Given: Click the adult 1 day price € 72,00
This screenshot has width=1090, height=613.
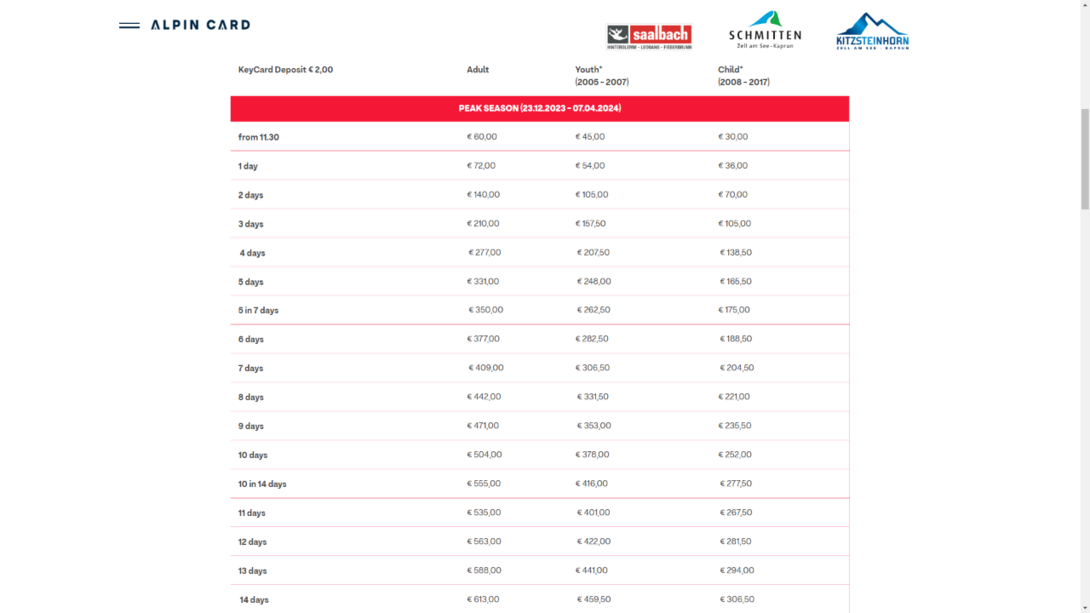Looking at the screenshot, I should tap(481, 165).
